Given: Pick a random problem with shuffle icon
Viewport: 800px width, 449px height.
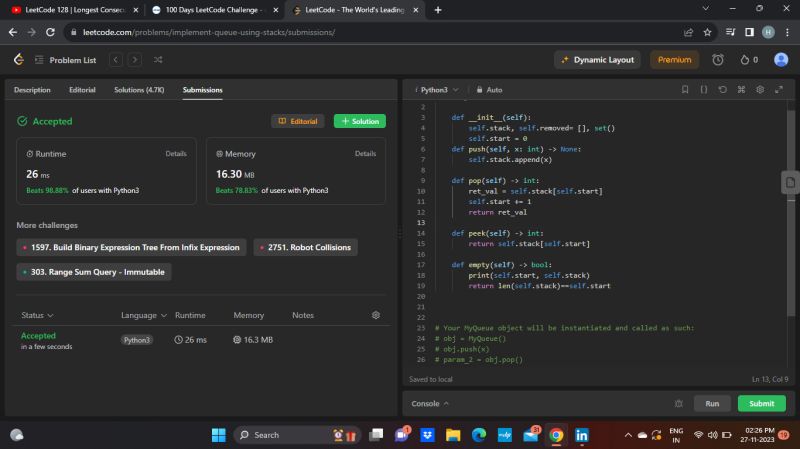Looking at the screenshot, I should pos(157,60).
